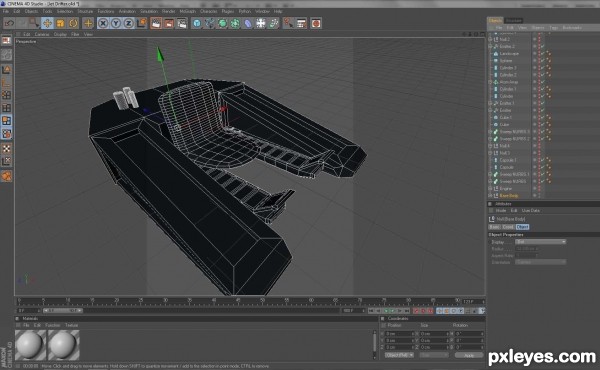Expand the Engine null object

point(490,189)
